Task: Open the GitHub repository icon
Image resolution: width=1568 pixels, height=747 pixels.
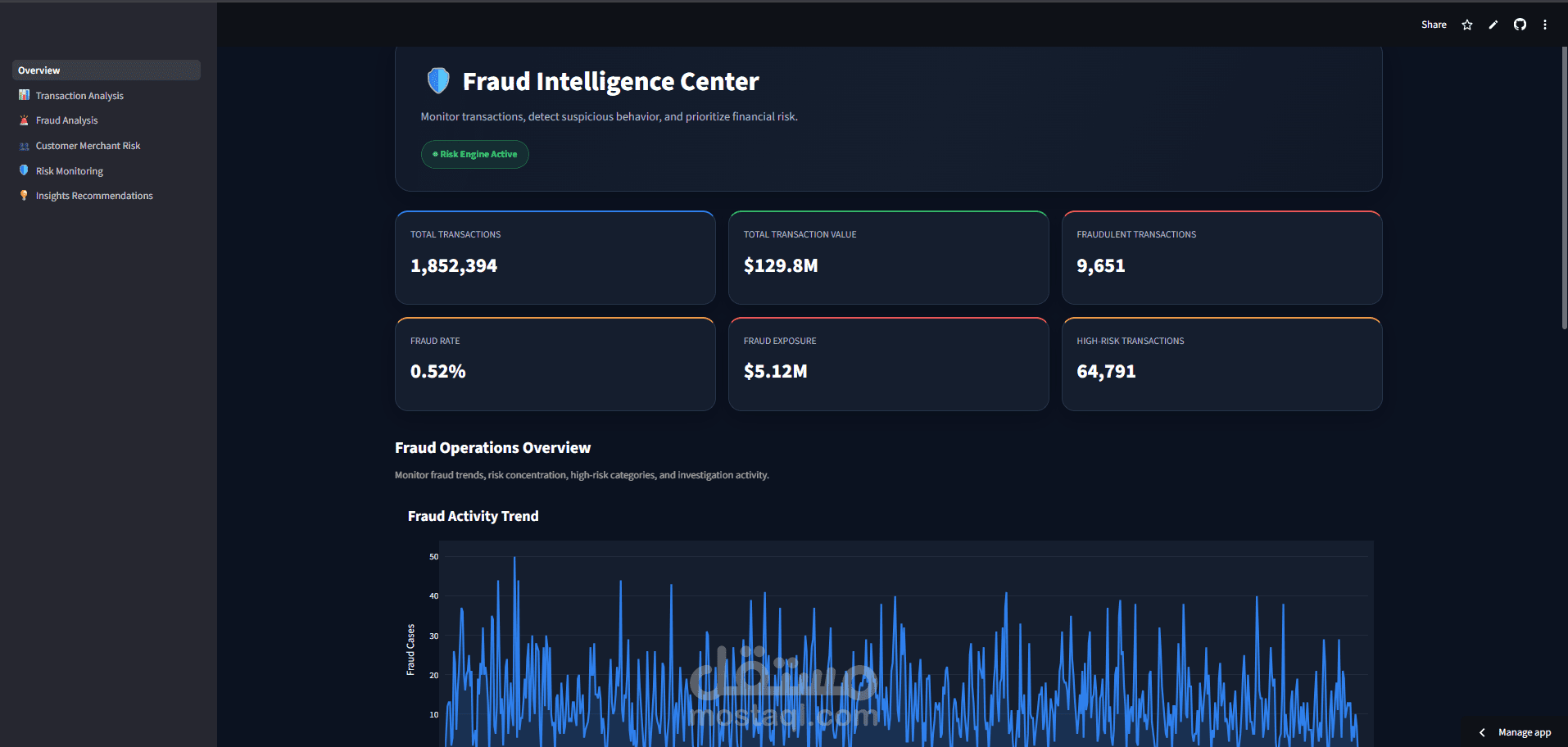Action: [1520, 25]
